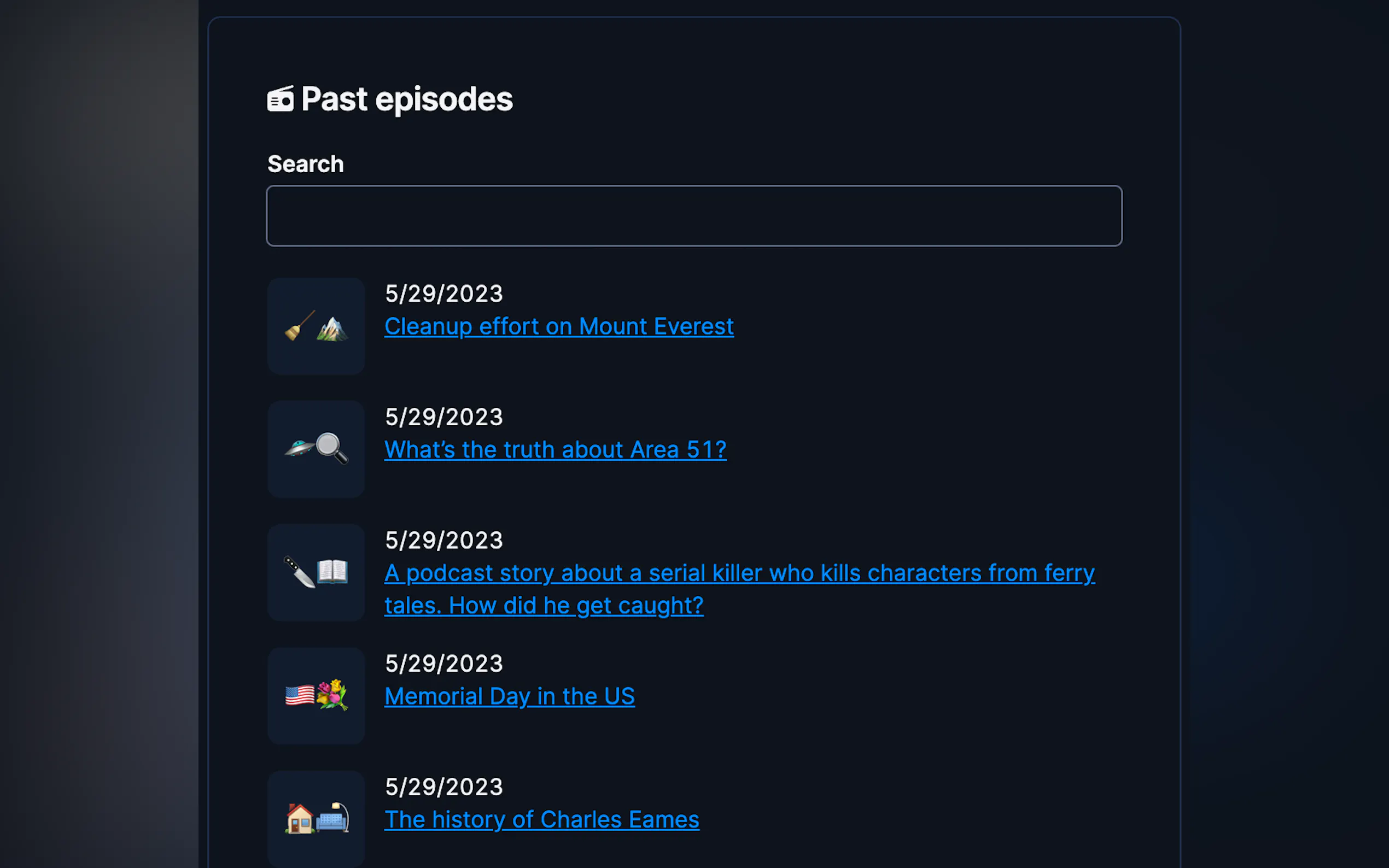1389x868 pixels.
Task: Click the Past episodes heading
Action: (x=406, y=99)
